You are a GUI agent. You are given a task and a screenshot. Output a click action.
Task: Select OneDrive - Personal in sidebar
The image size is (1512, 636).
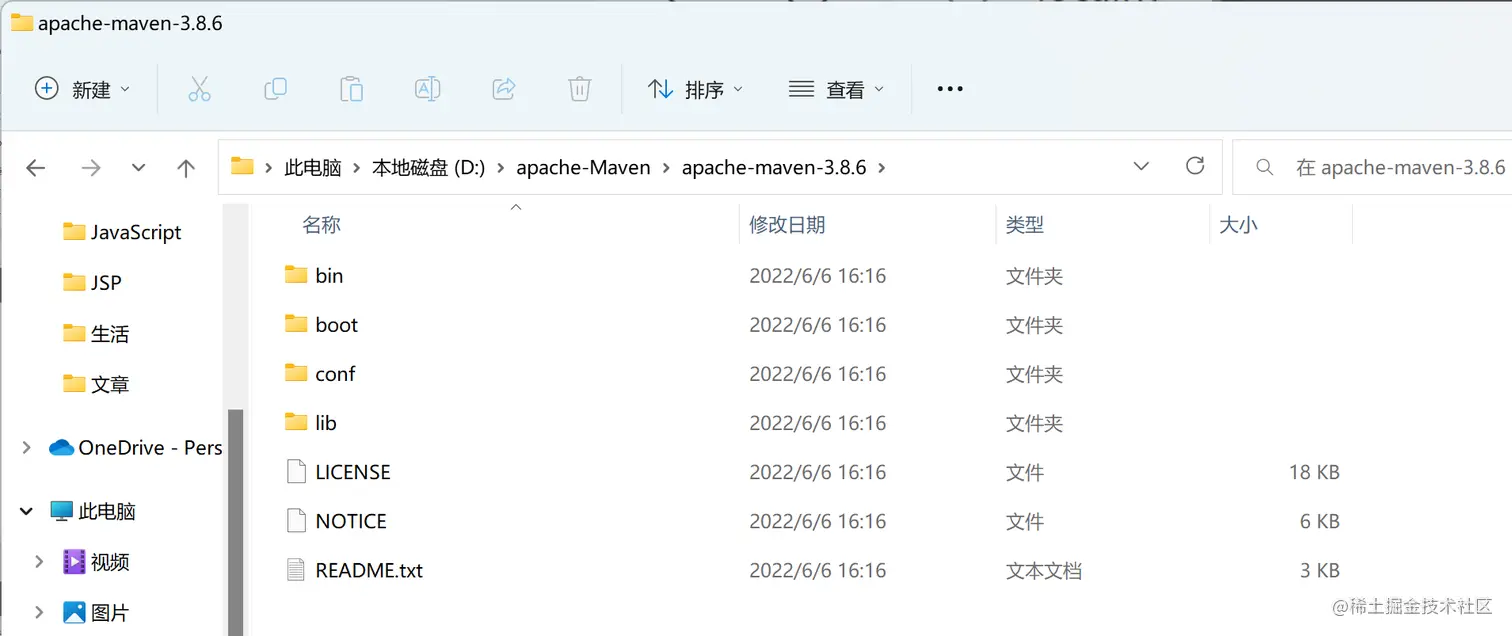pyautogui.click(x=135, y=448)
